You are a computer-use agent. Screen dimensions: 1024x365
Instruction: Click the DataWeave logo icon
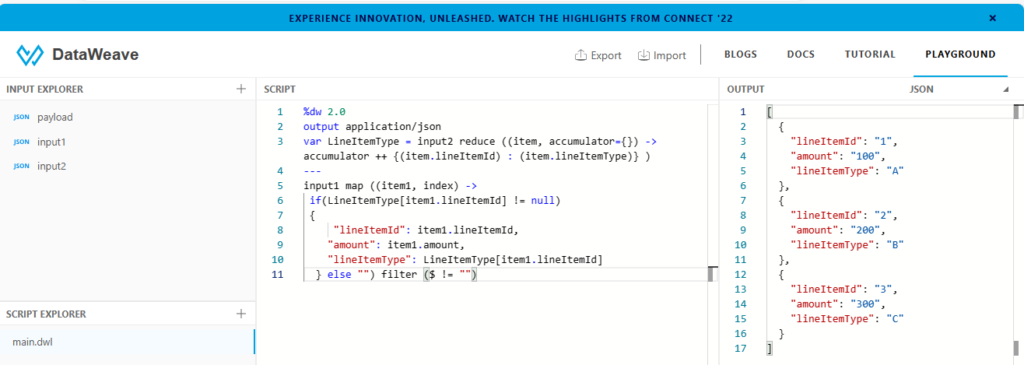pyautogui.click(x=30, y=55)
